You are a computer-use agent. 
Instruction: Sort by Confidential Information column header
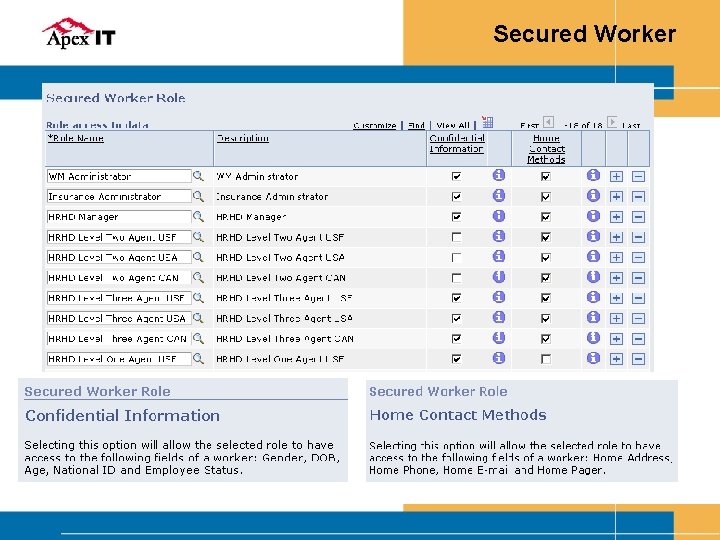point(457,143)
